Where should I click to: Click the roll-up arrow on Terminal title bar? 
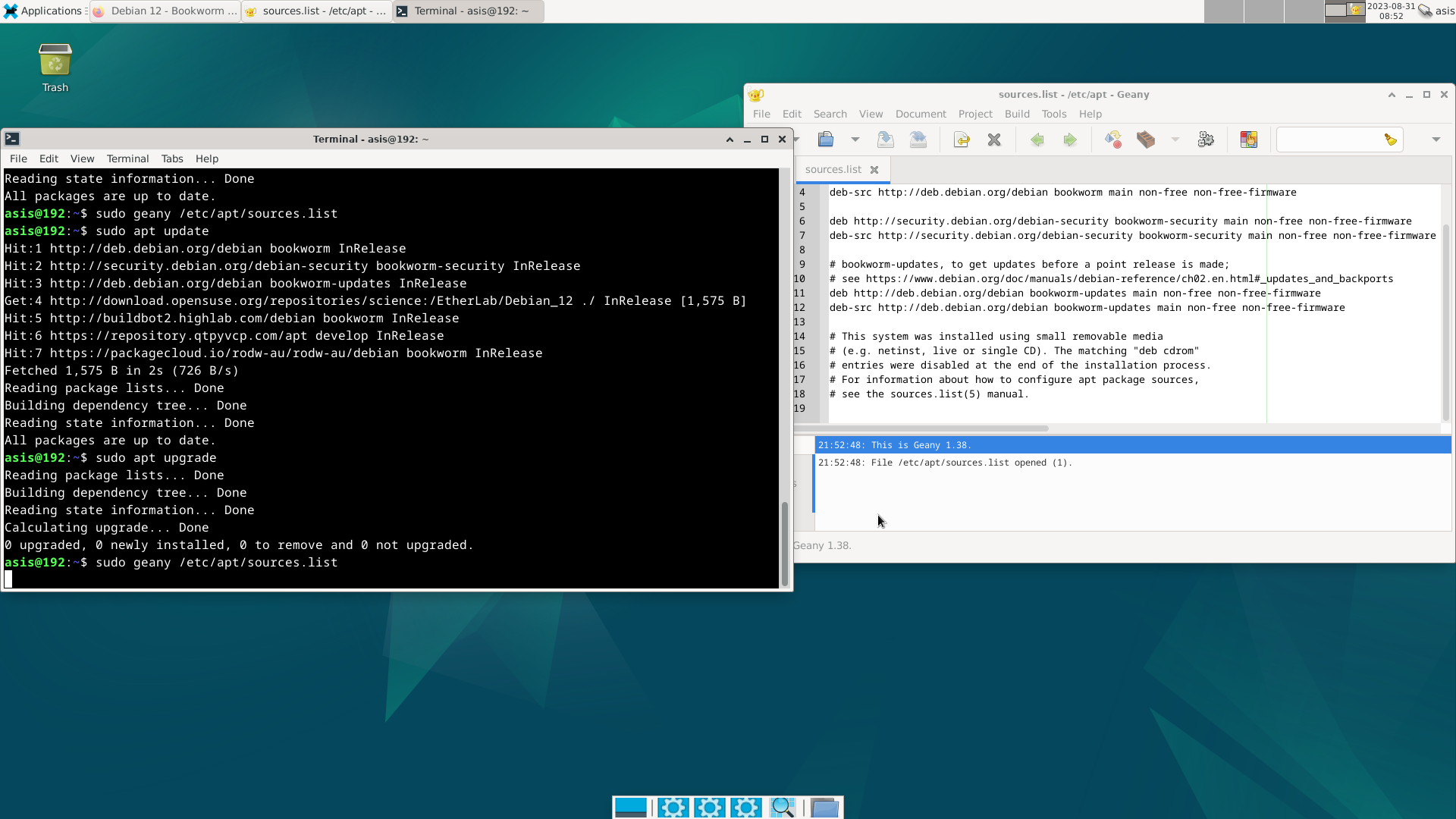click(730, 140)
